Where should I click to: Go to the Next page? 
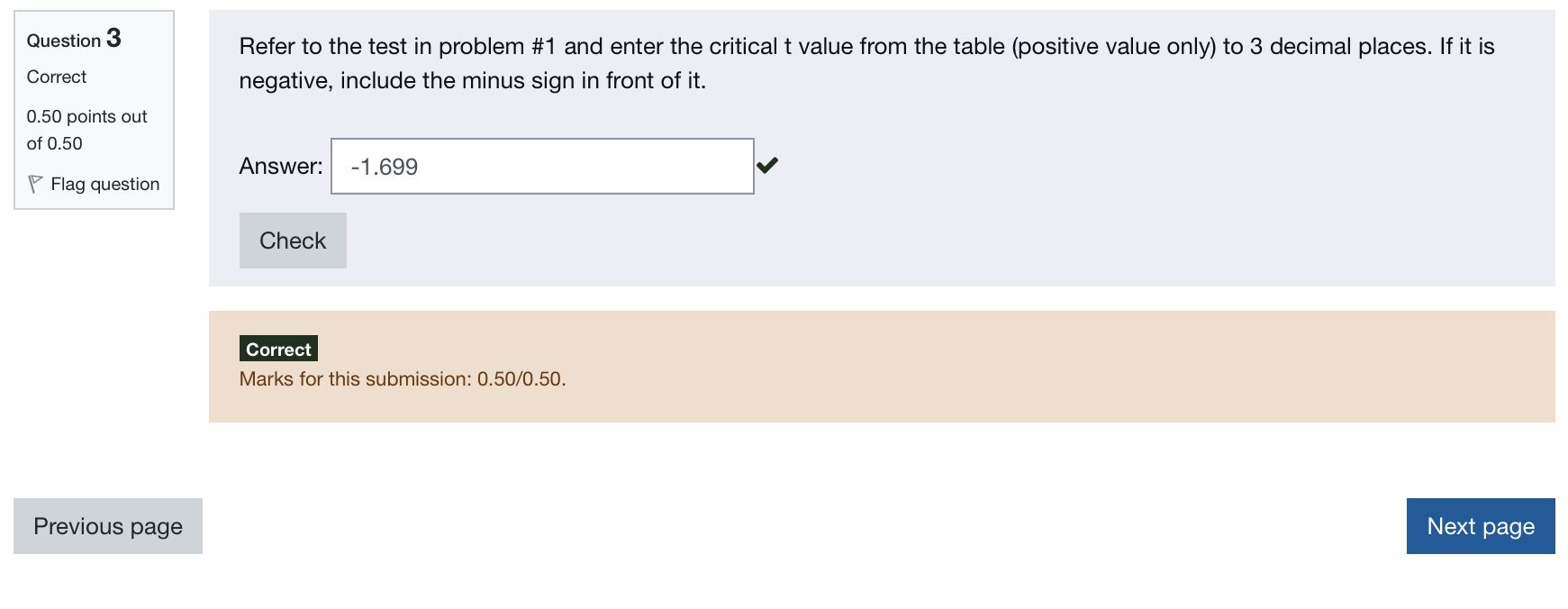tap(1480, 526)
